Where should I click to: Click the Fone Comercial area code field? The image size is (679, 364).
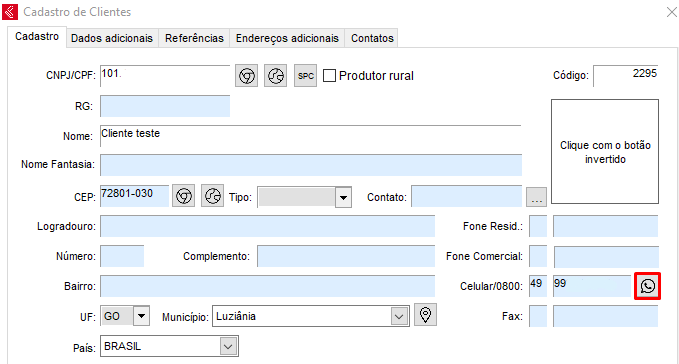click(x=538, y=257)
